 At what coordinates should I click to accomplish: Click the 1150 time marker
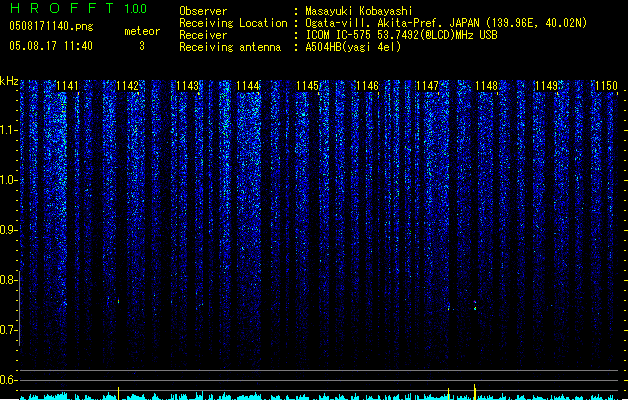[x=607, y=86]
